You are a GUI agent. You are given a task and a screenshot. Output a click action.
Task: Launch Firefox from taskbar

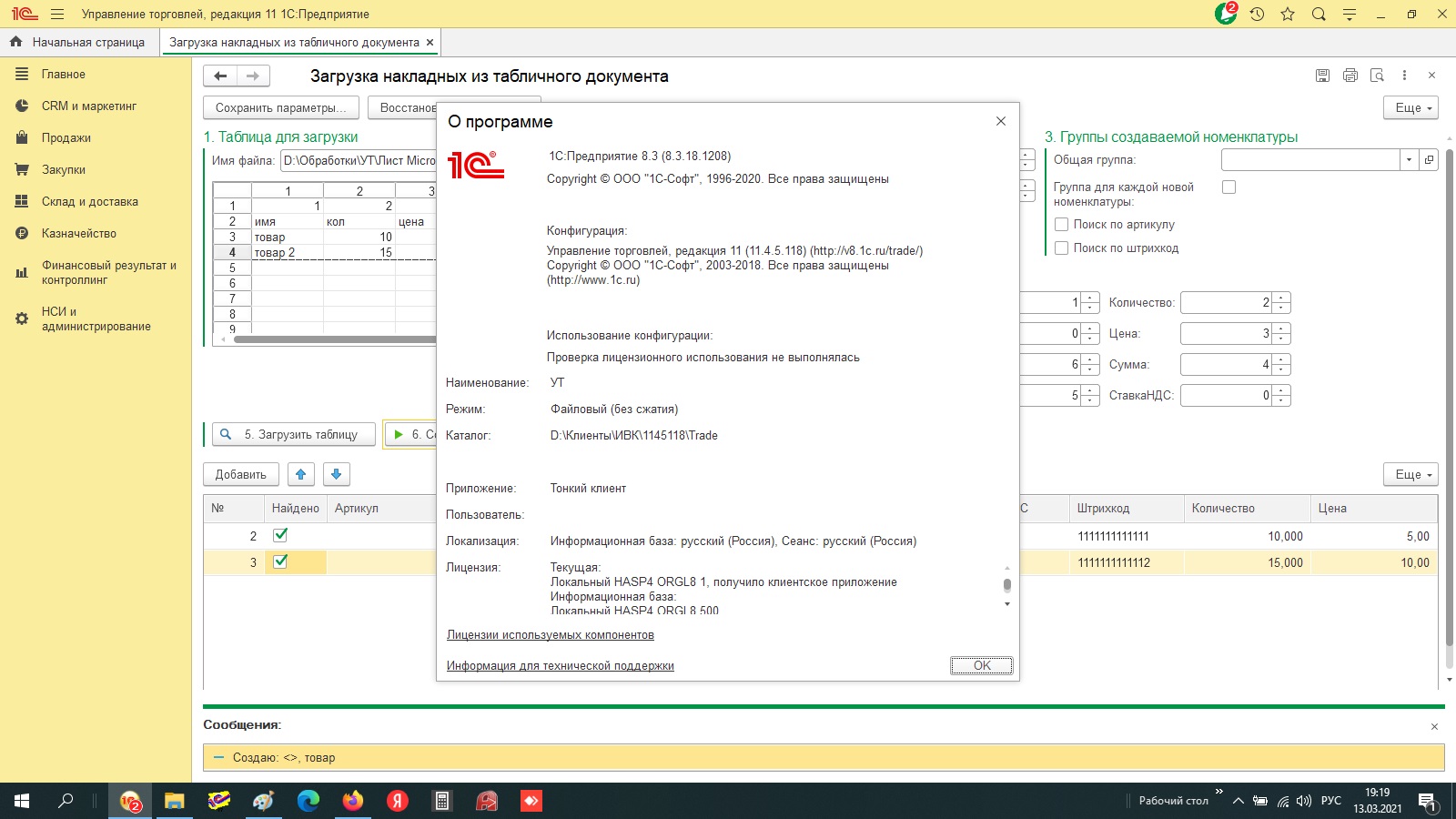click(353, 801)
